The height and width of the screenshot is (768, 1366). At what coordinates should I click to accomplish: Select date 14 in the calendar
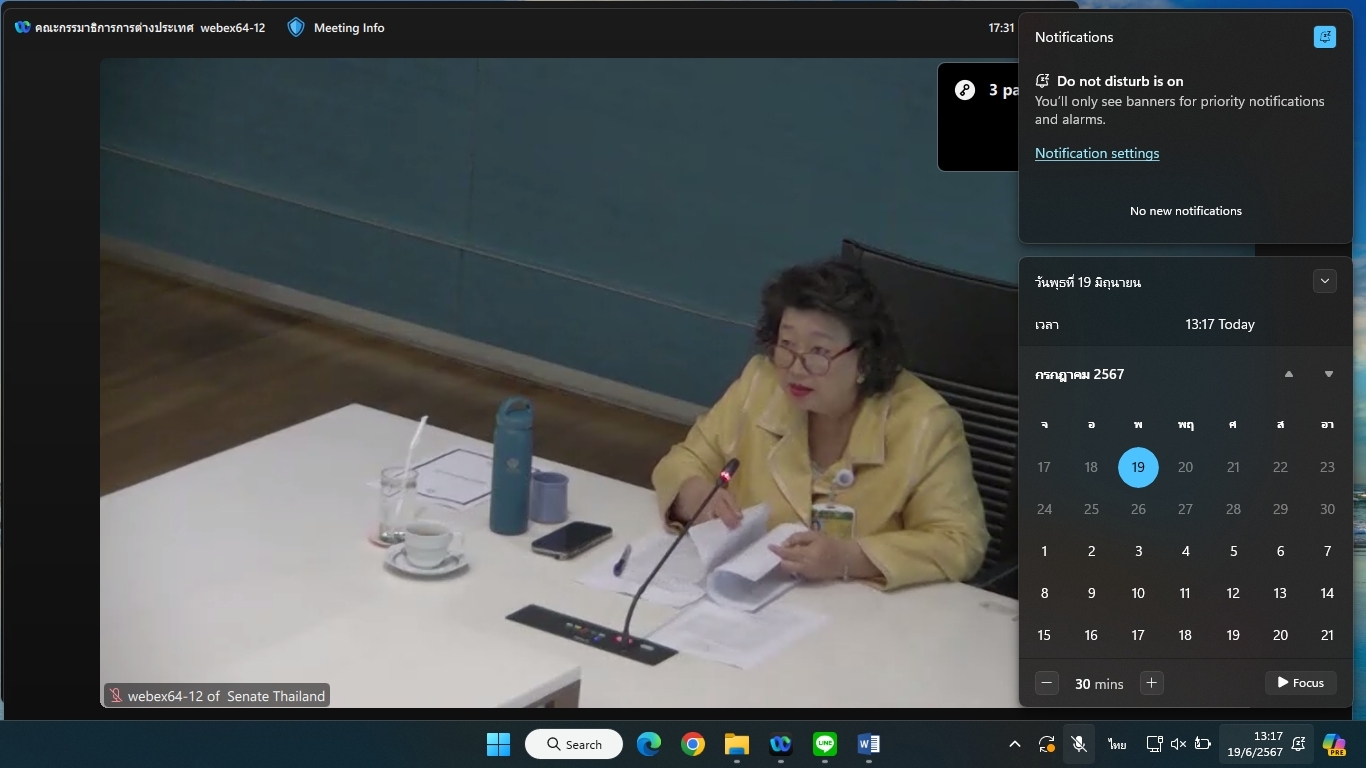(1327, 593)
